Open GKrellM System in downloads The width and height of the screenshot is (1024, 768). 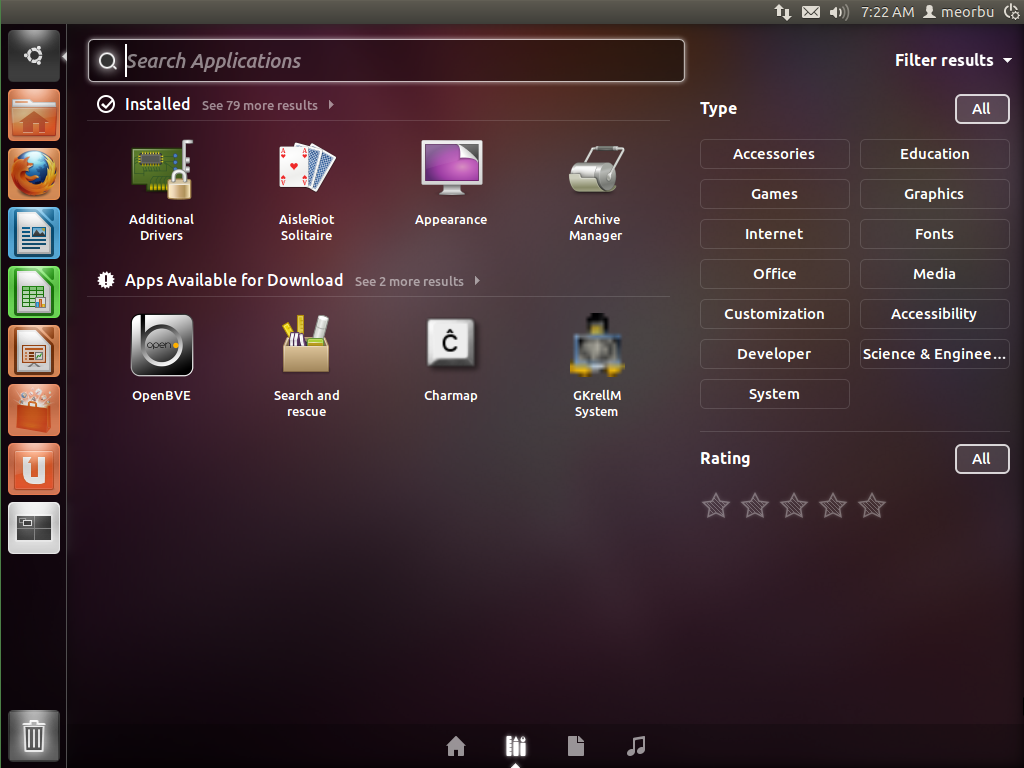596,345
